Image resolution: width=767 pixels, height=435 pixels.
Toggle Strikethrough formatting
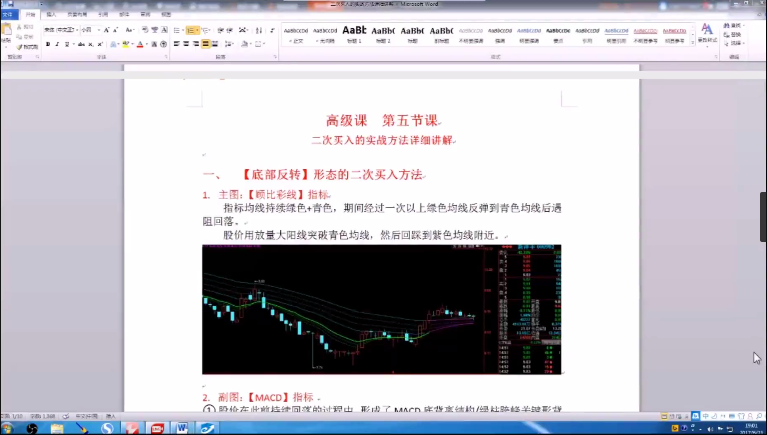point(81,44)
